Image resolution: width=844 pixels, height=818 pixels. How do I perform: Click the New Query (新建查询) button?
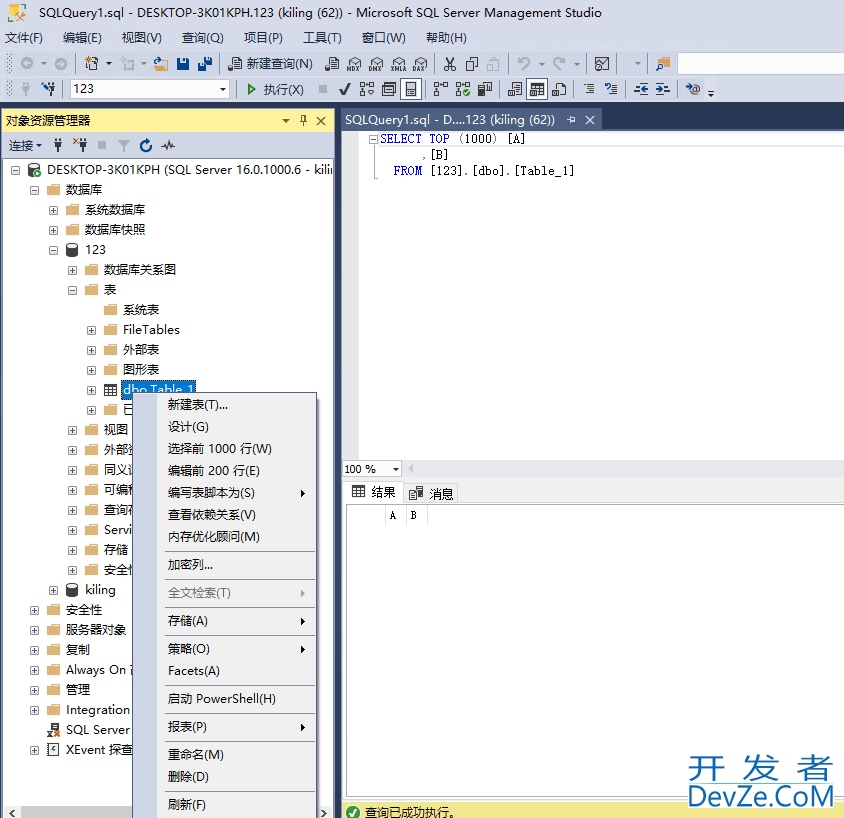270,64
